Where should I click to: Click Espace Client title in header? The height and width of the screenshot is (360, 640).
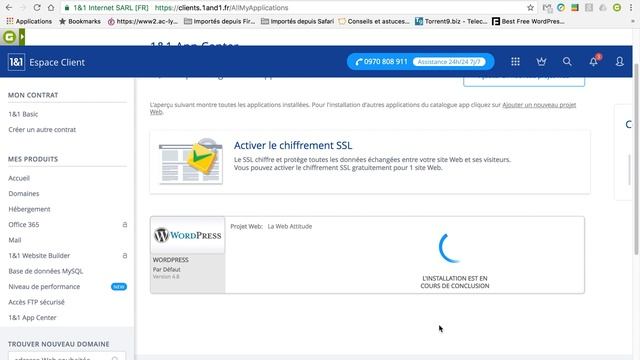point(57,62)
